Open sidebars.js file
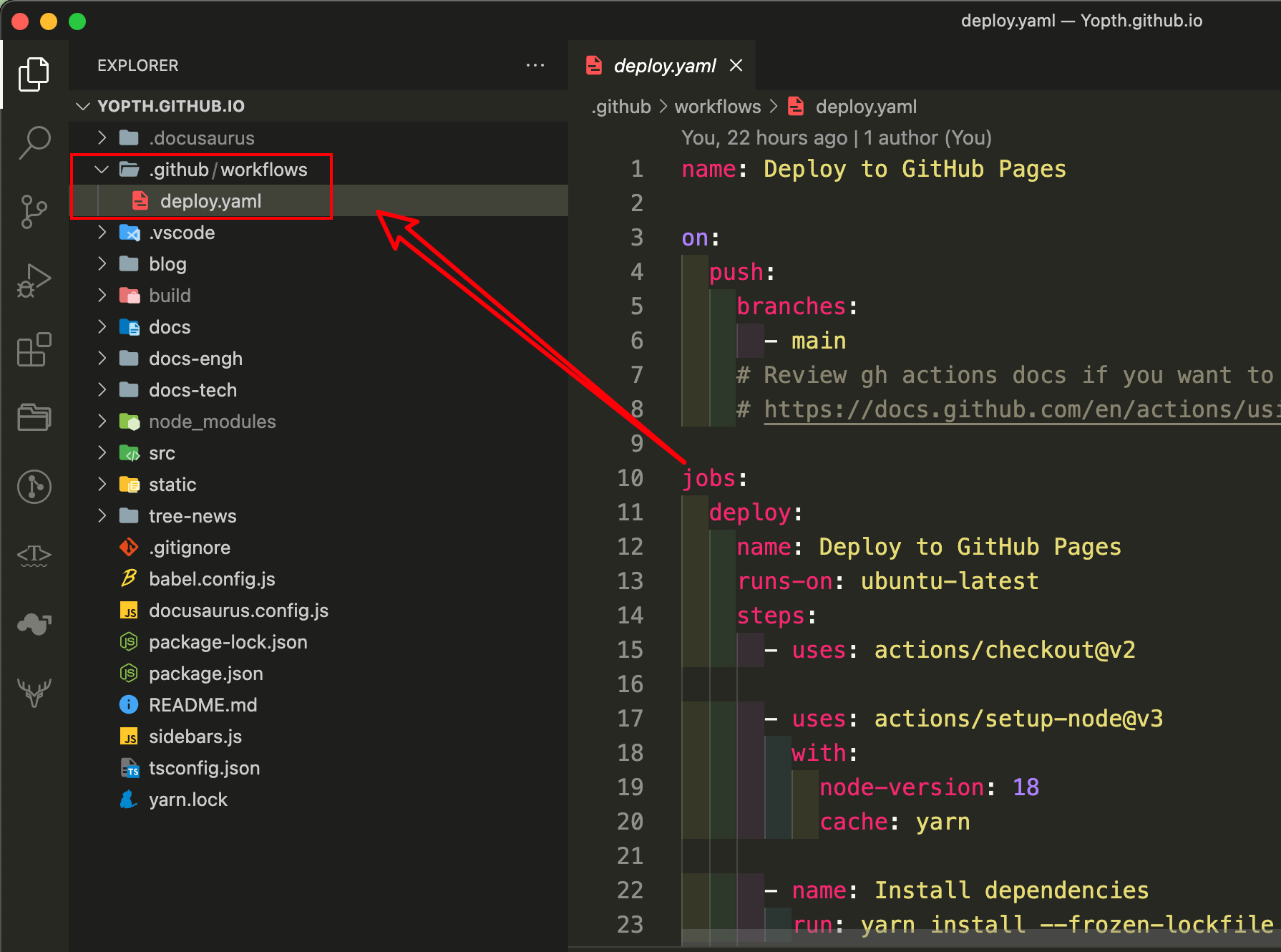Viewport: 1281px width, 952px height. pyautogui.click(x=318, y=736)
